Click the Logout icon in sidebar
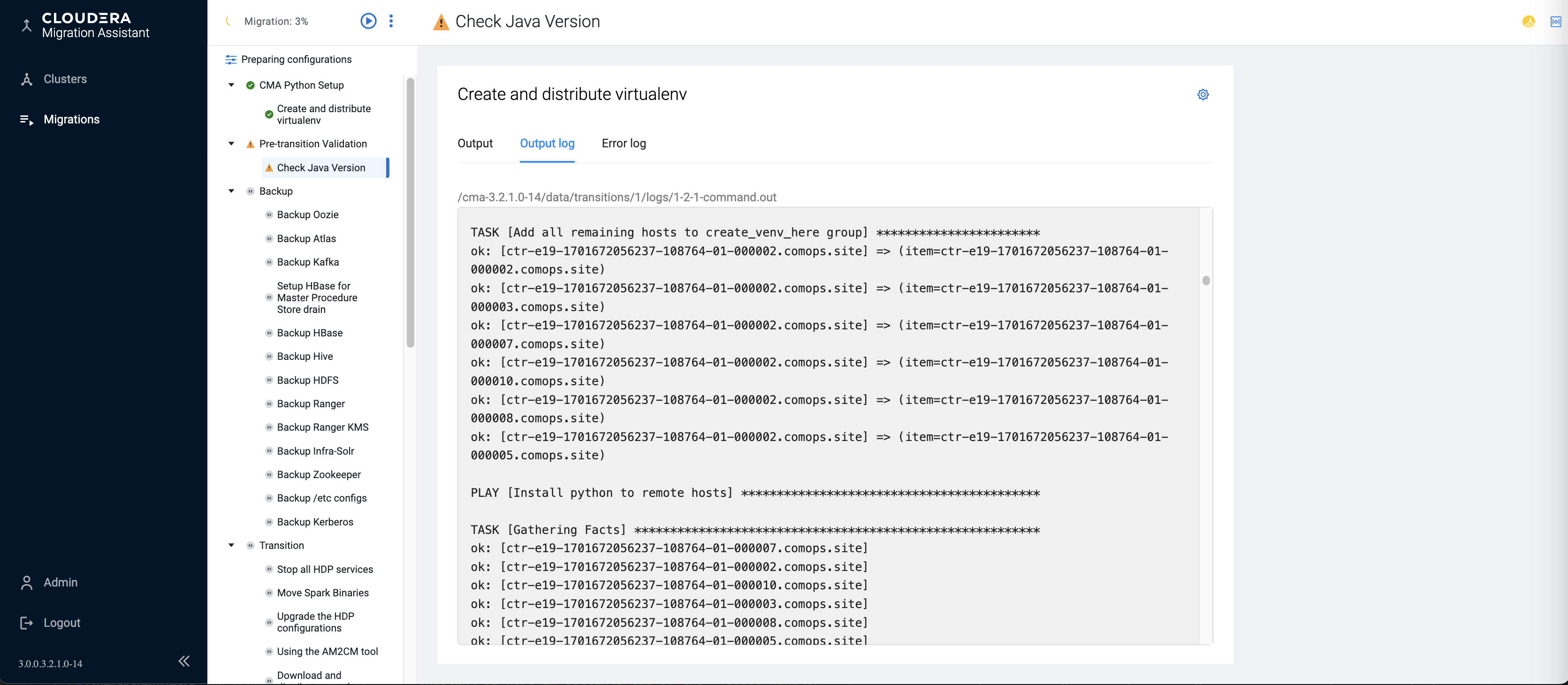This screenshot has height=685, width=1568. 26,622
